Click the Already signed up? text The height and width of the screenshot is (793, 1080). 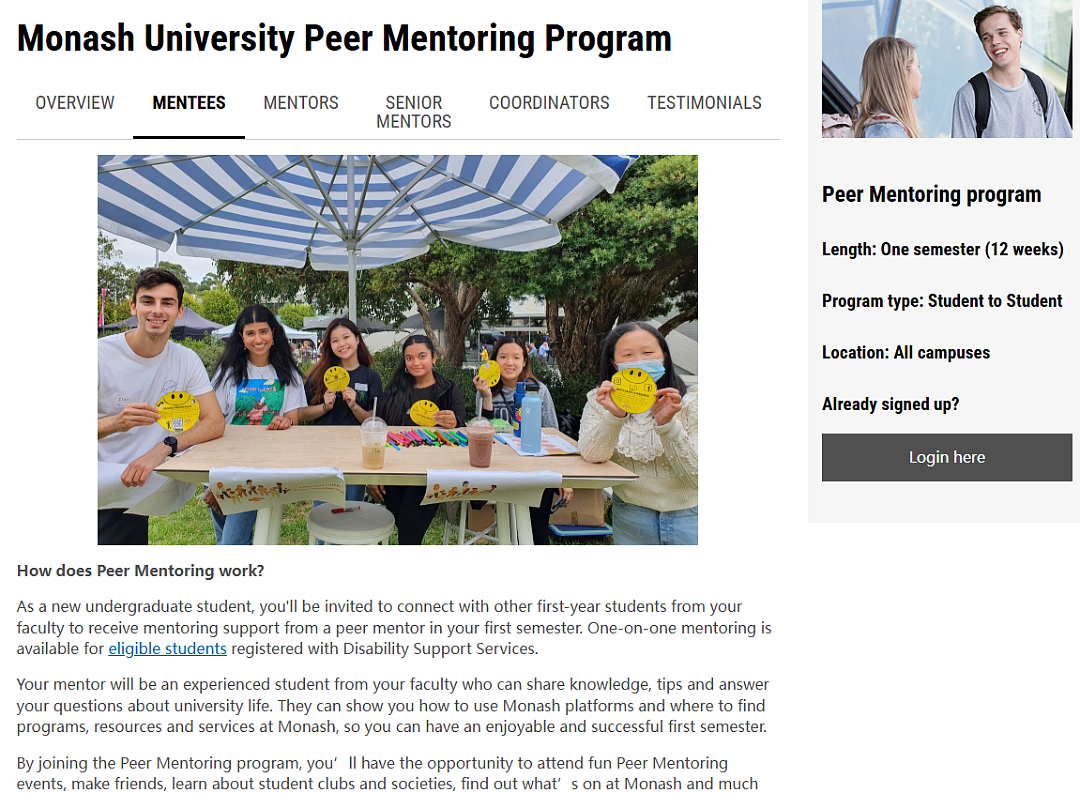tap(890, 404)
